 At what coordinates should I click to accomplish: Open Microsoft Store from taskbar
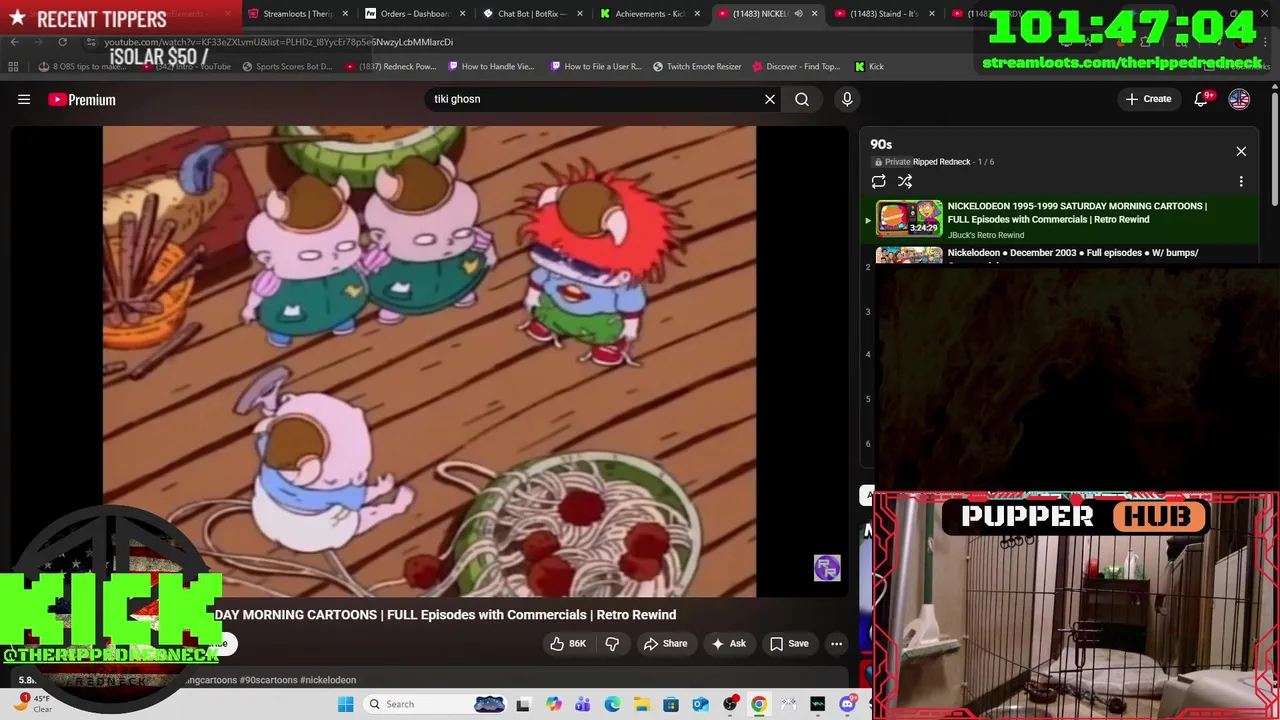point(671,704)
